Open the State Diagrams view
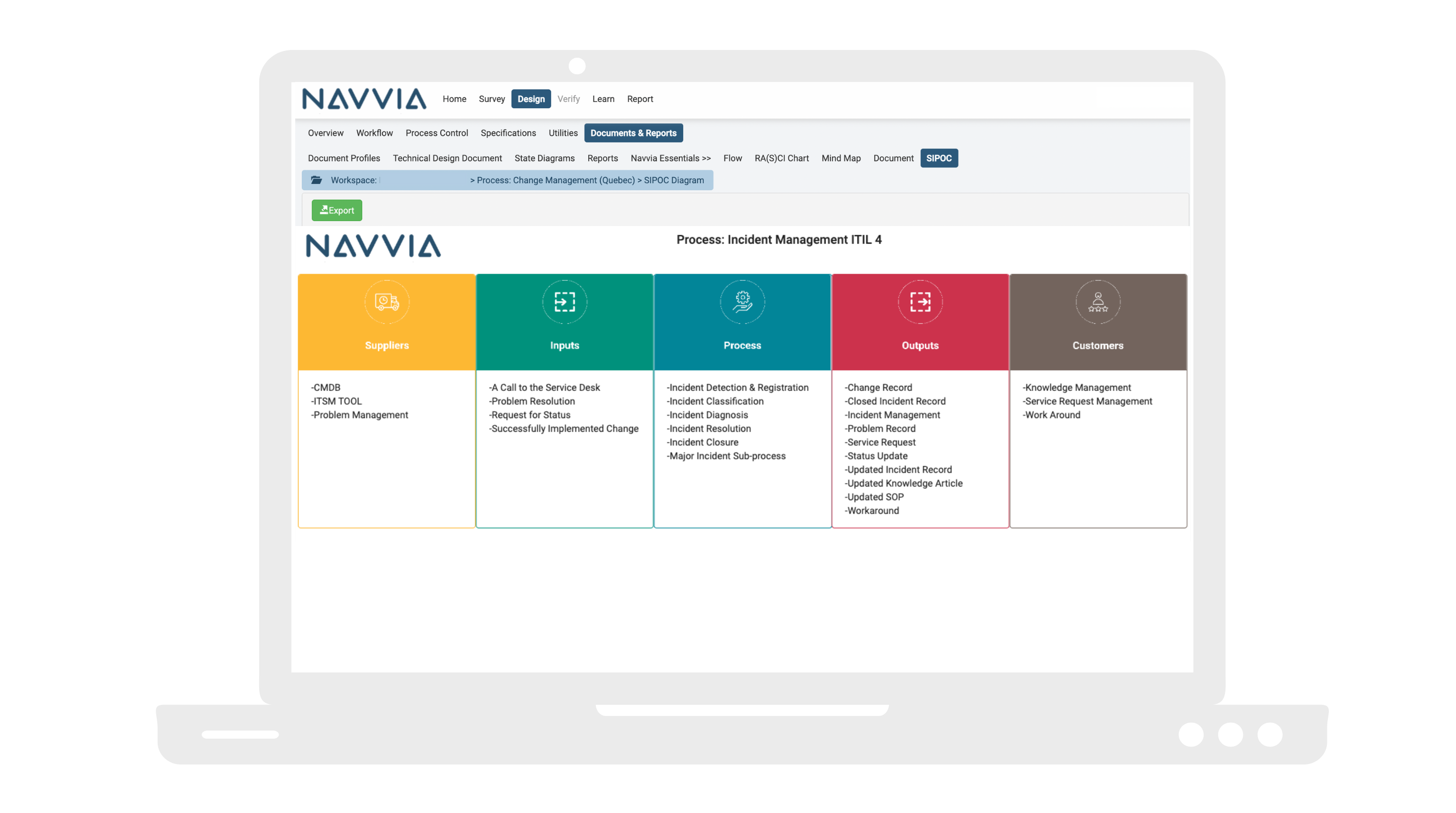The width and height of the screenshot is (1456, 813). point(545,158)
